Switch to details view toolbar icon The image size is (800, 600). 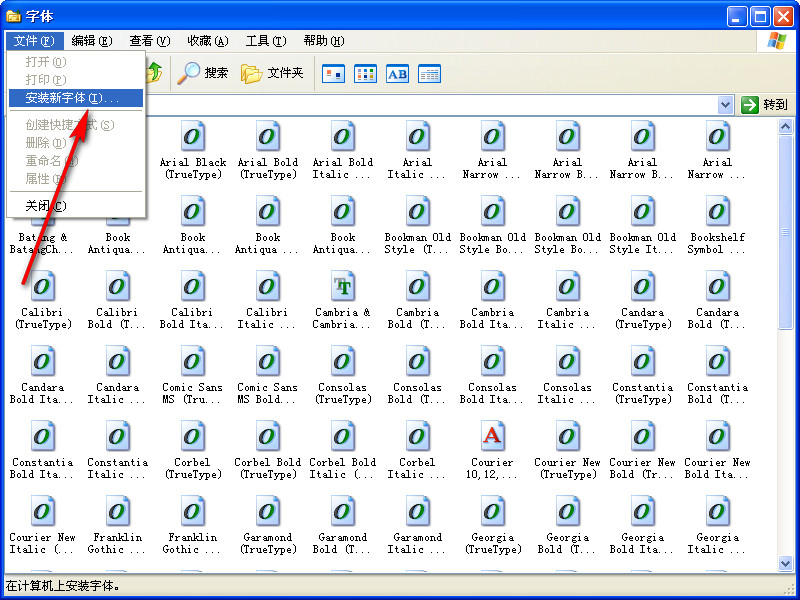coord(429,73)
